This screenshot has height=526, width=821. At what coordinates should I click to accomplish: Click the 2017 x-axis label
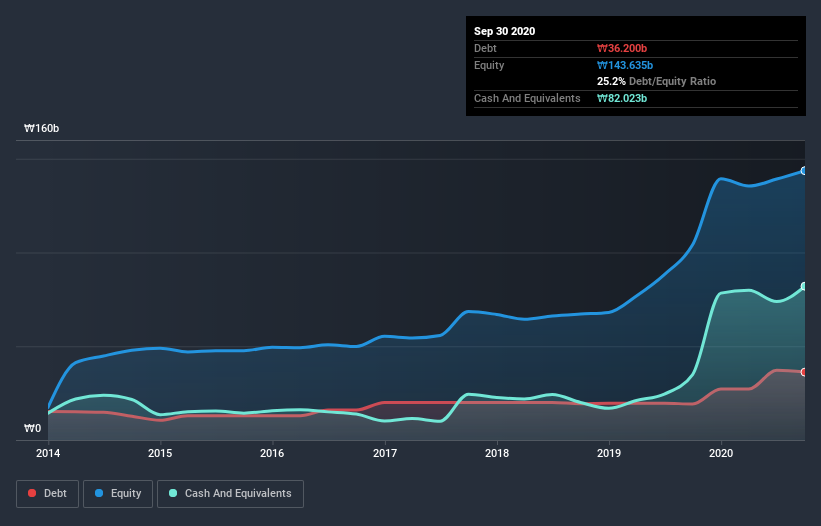pos(385,453)
